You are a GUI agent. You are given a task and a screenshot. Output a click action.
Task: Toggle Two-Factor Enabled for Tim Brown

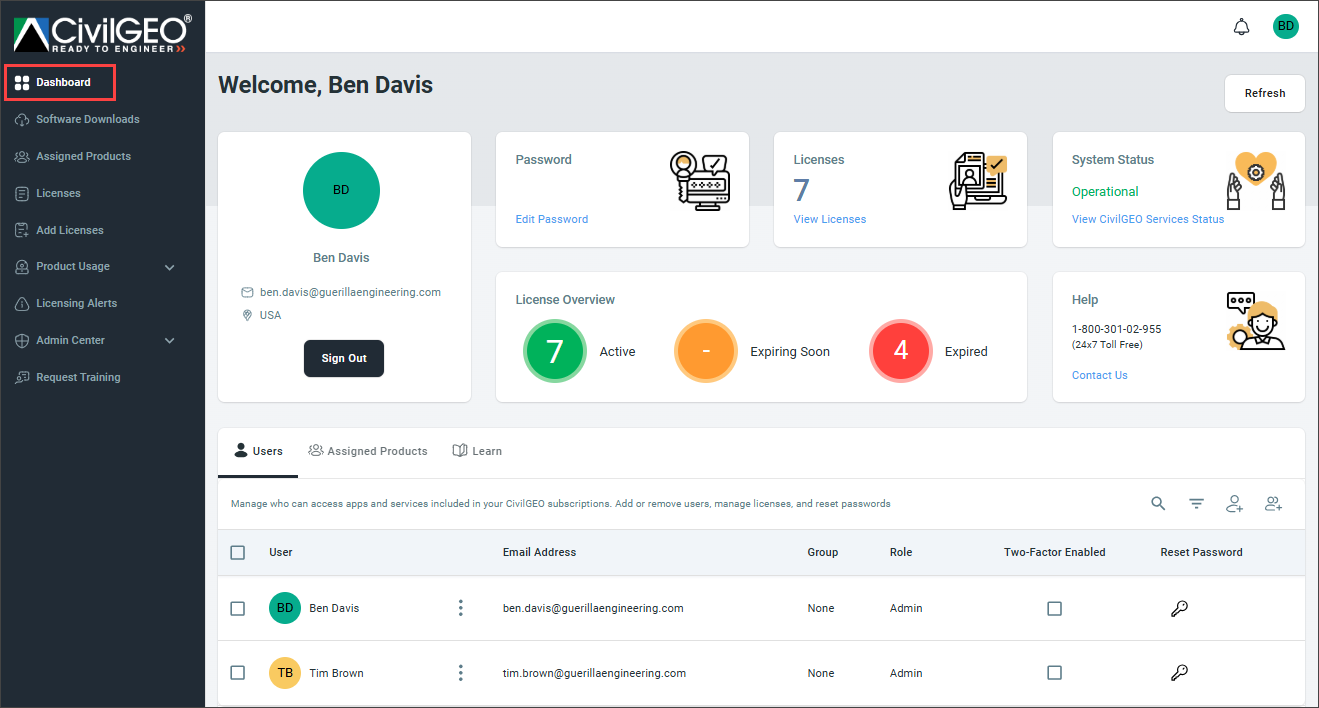coord(1054,673)
